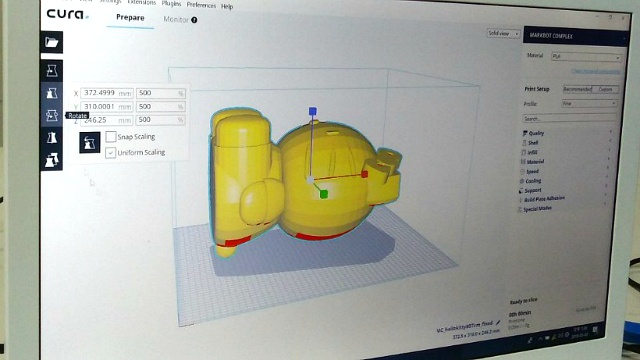Screen dimensions: 640x360
Task: Enable the Snap Scaling checkbox
Action: (111, 136)
